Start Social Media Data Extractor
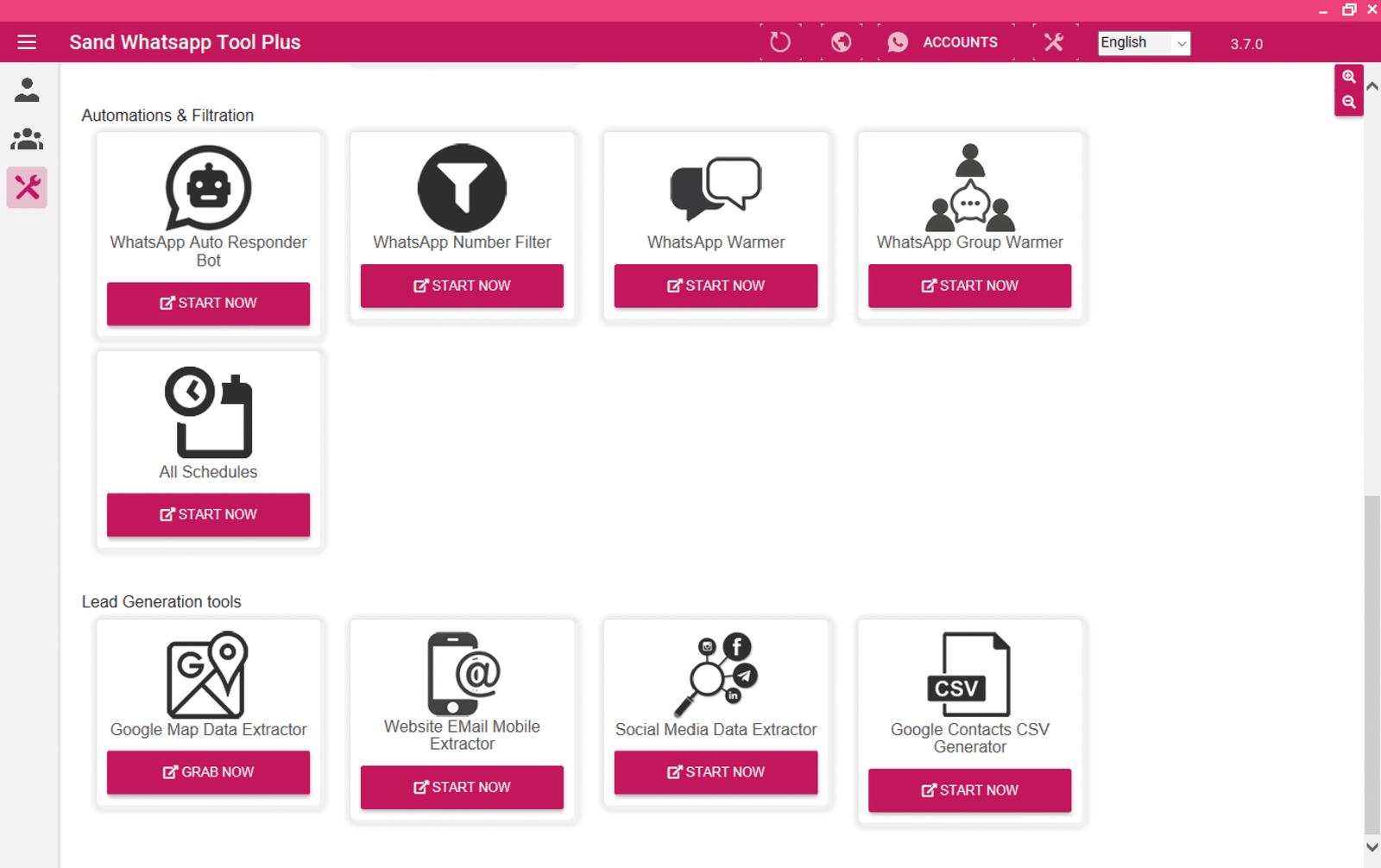The width and height of the screenshot is (1381, 868). (x=716, y=772)
